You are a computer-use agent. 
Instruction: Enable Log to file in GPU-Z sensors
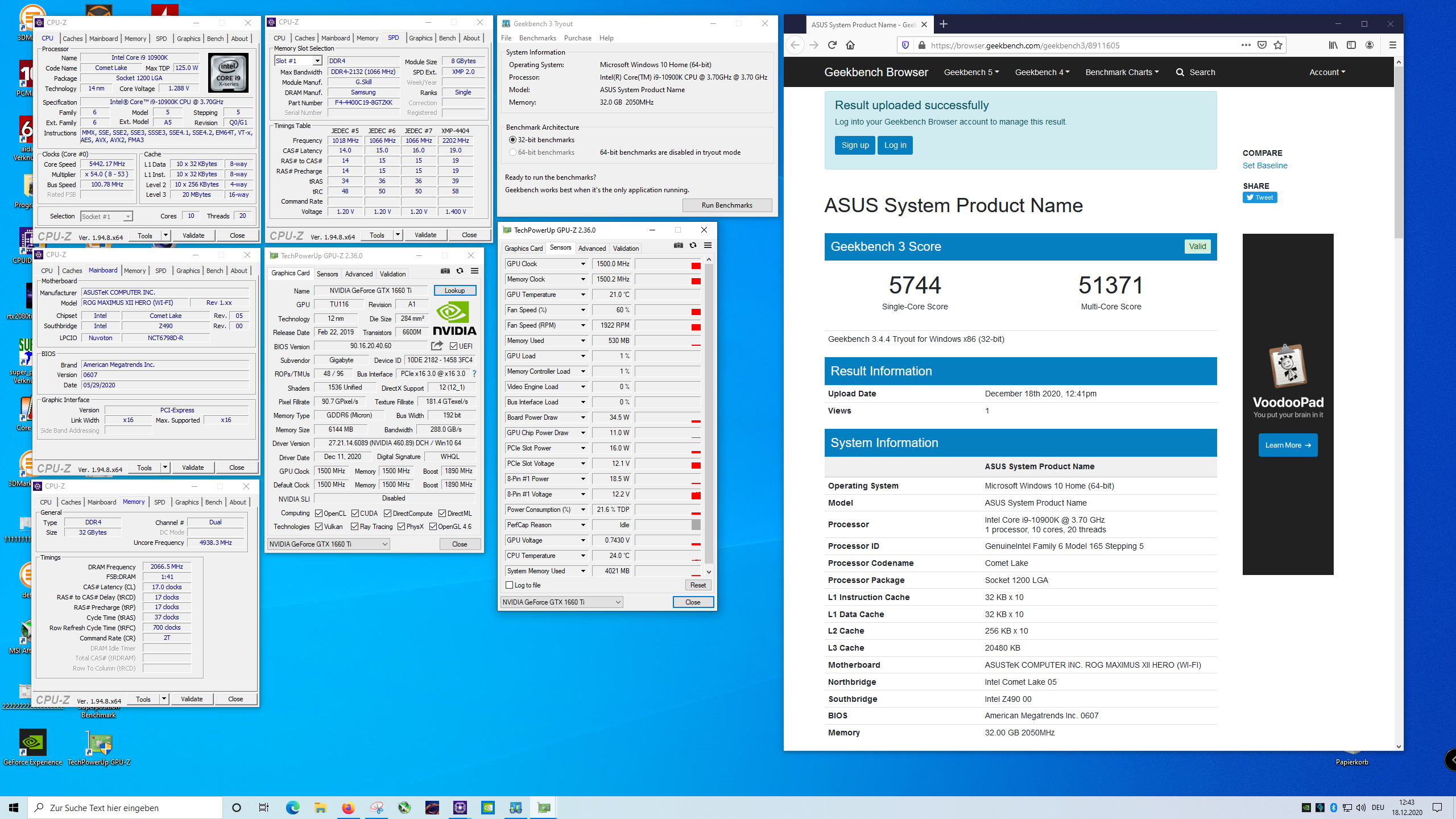510,585
